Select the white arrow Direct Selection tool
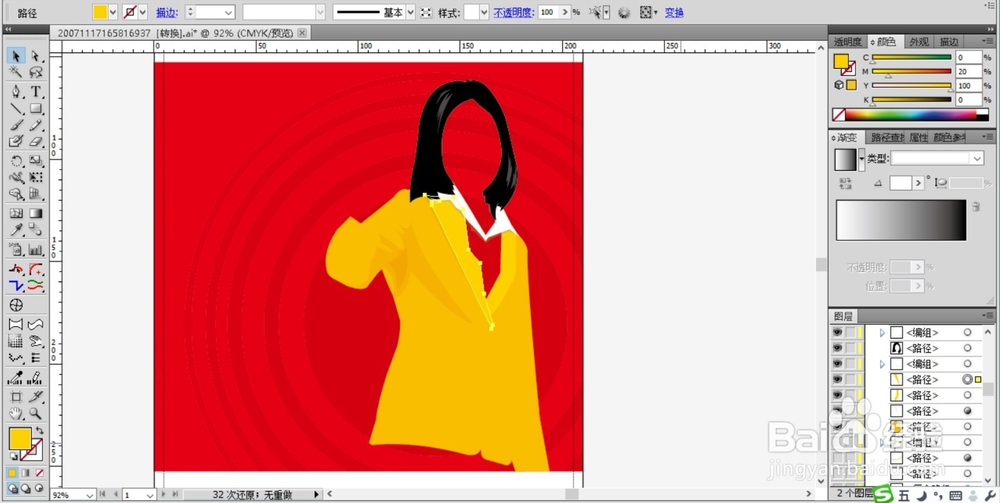Image resolution: width=1000 pixels, height=503 pixels. [x=36, y=56]
